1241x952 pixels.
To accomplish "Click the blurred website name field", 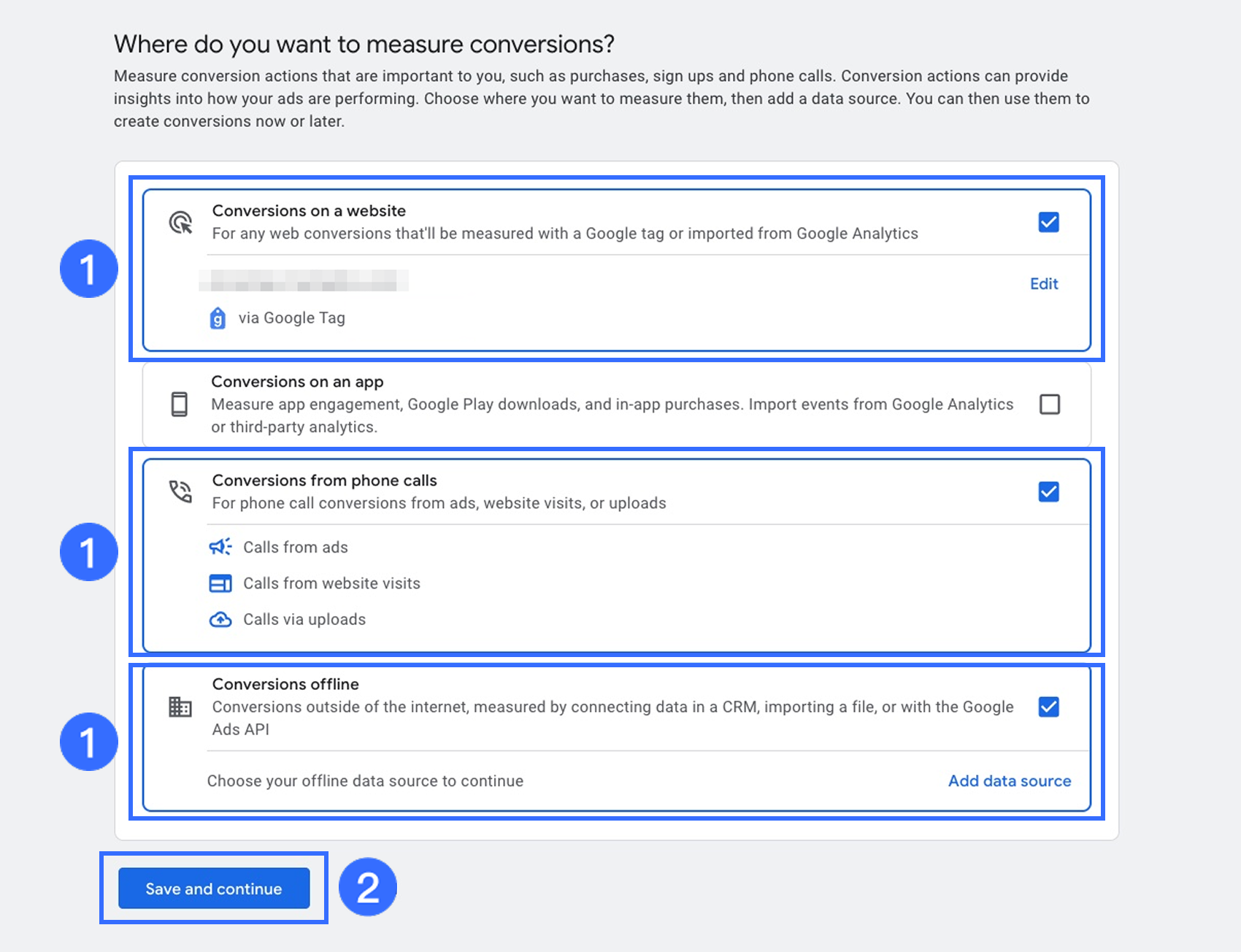I will (303, 280).
